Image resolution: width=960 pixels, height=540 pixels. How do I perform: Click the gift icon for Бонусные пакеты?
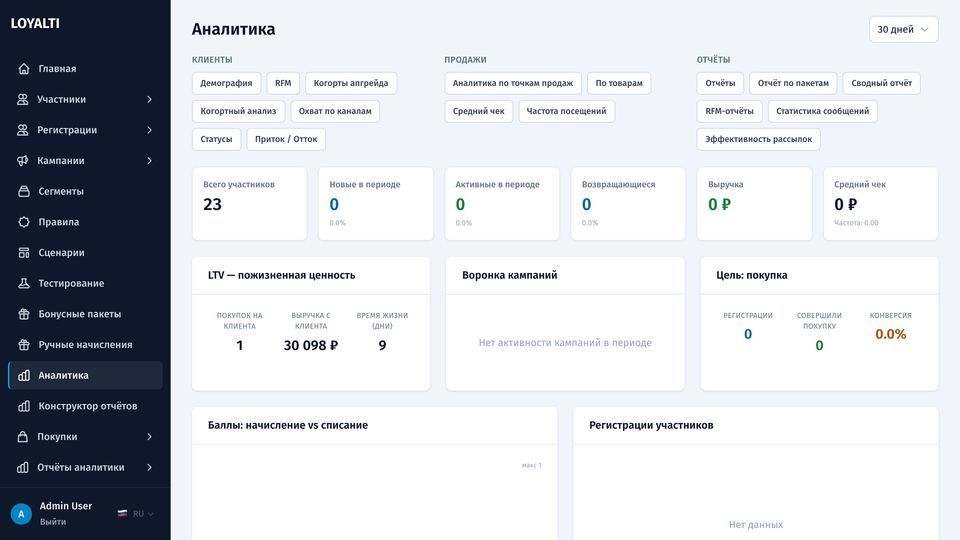tap(23, 313)
